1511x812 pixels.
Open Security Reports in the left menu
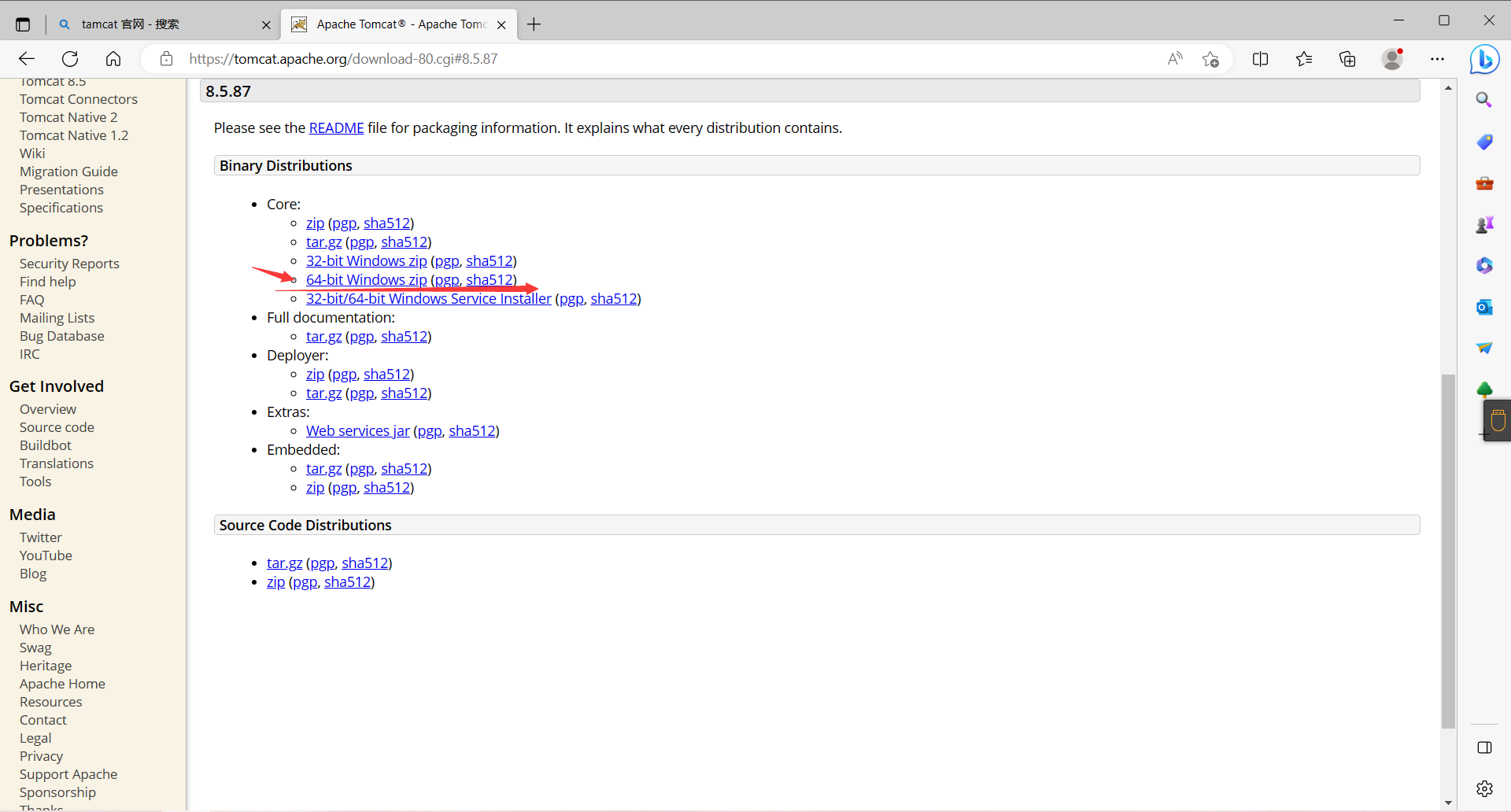point(69,264)
